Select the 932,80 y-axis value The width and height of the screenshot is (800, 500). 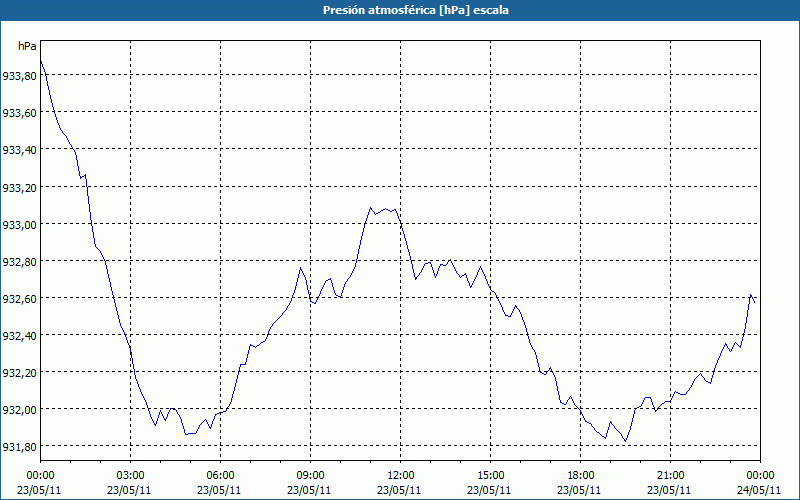(x=19, y=261)
